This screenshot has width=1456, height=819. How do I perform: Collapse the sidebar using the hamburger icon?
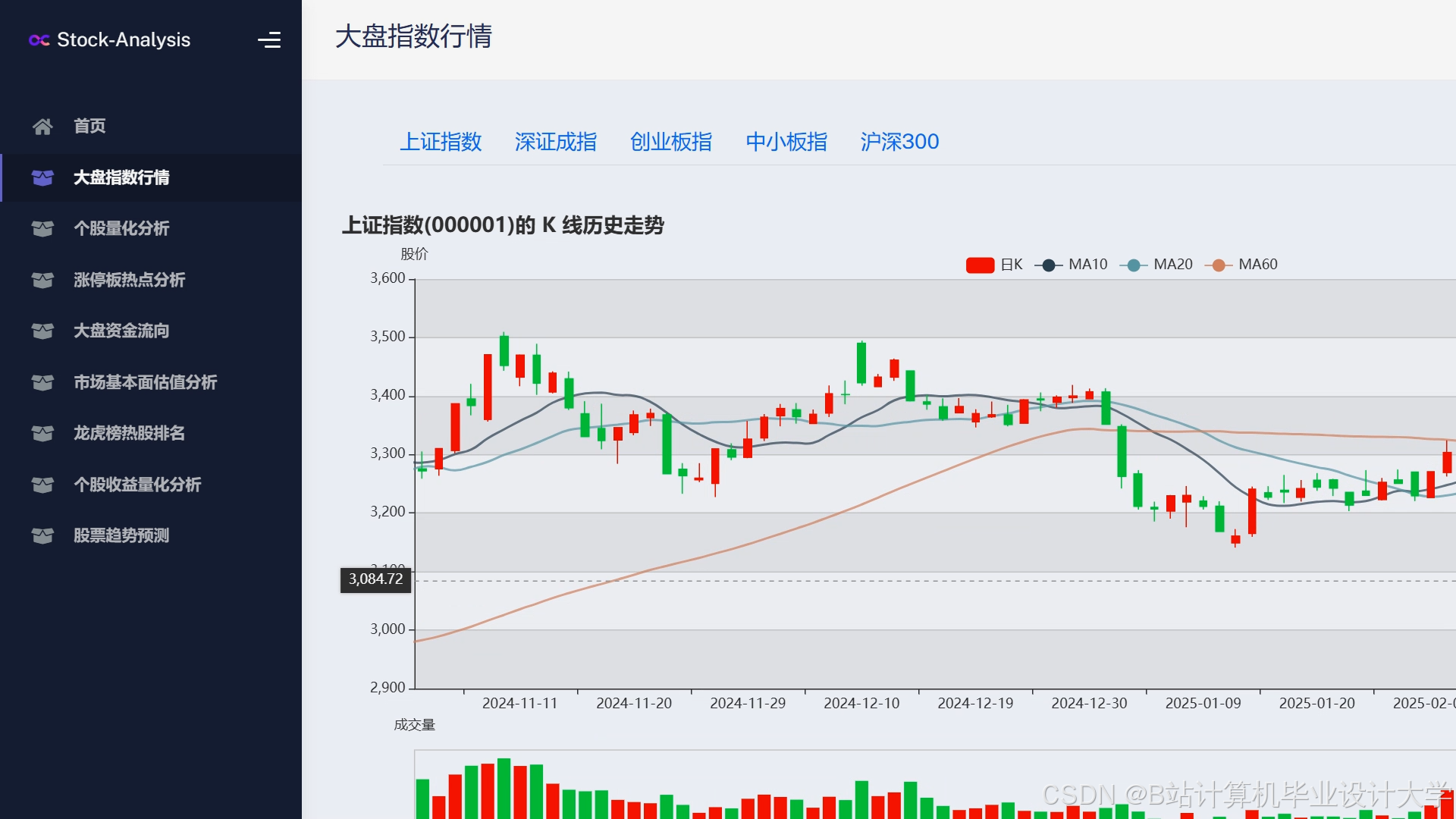[270, 40]
